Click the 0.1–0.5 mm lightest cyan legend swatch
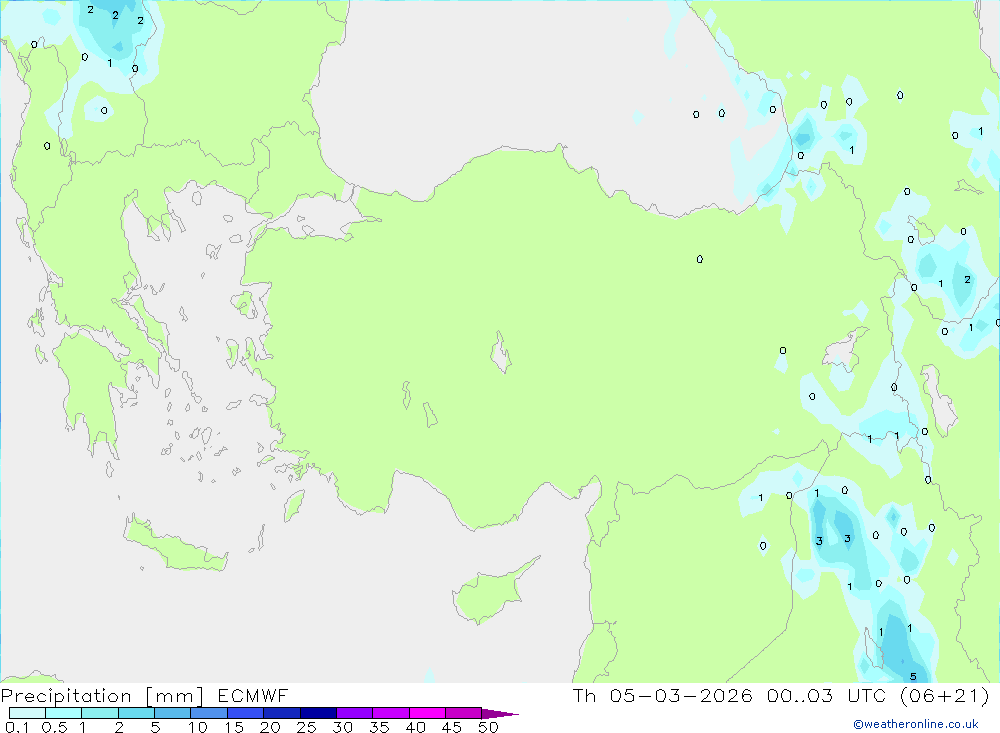The width and height of the screenshot is (1000, 733). click(x=27, y=713)
